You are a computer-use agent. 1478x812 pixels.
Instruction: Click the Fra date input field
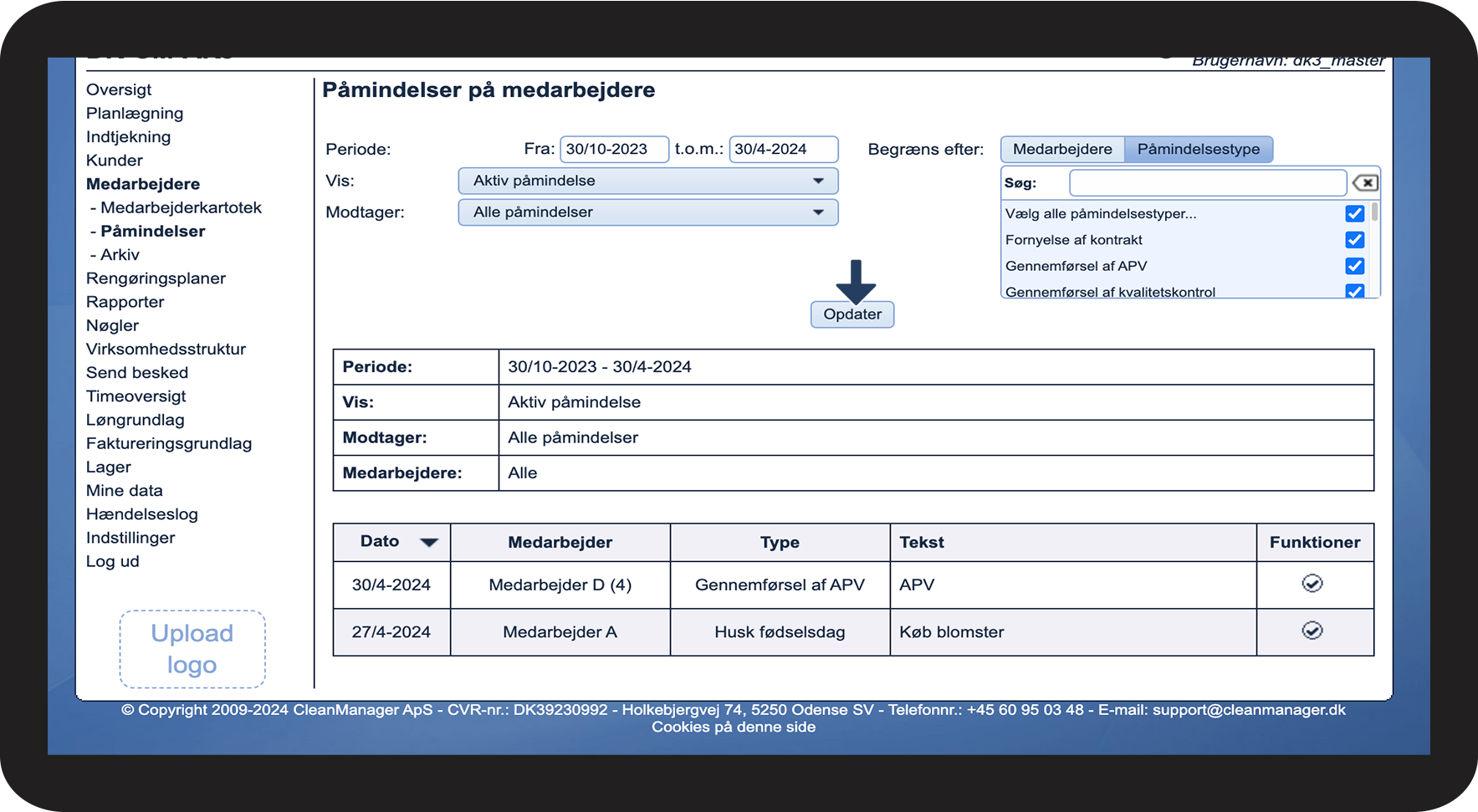click(x=613, y=150)
